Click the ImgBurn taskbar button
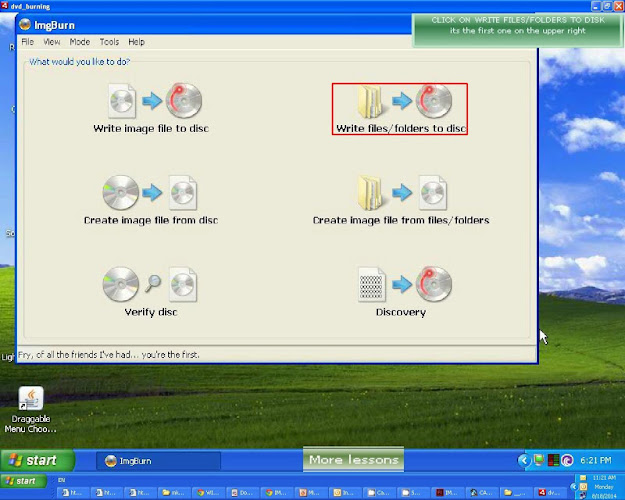The height and width of the screenshot is (500, 625). pyautogui.click(x=158, y=461)
